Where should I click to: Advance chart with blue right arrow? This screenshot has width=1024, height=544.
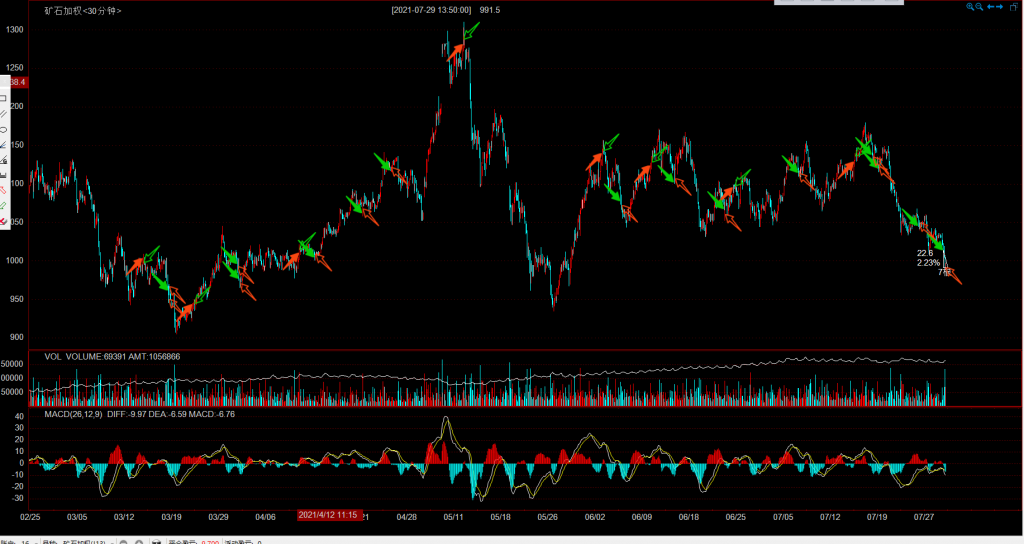tap(999, 7)
